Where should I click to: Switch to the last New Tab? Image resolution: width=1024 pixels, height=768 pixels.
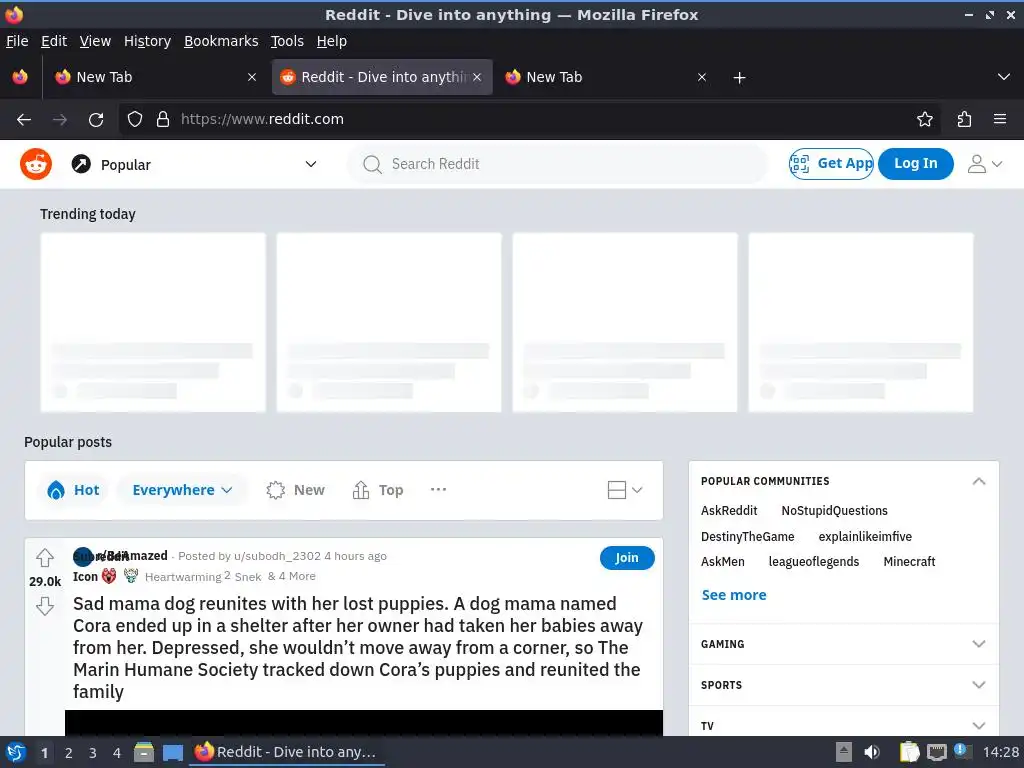point(605,77)
